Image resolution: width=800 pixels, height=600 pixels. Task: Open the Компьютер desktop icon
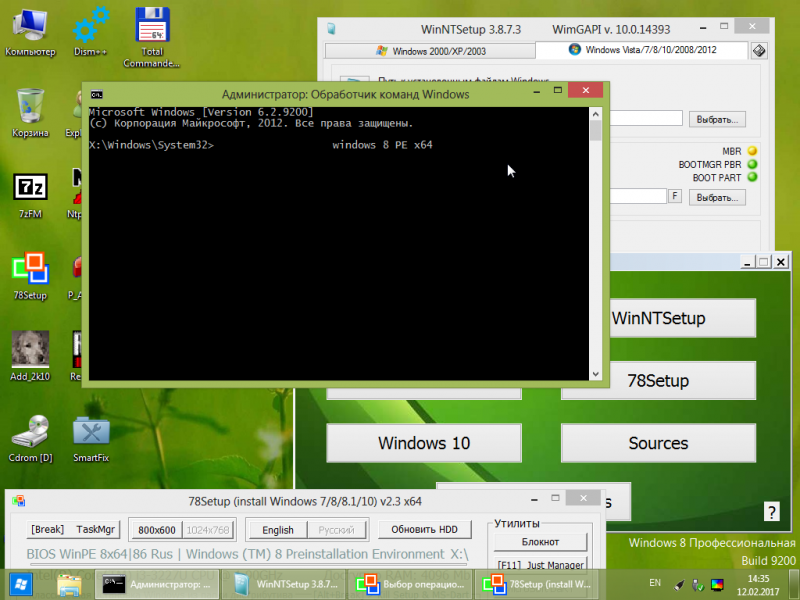[x=30, y=32]
